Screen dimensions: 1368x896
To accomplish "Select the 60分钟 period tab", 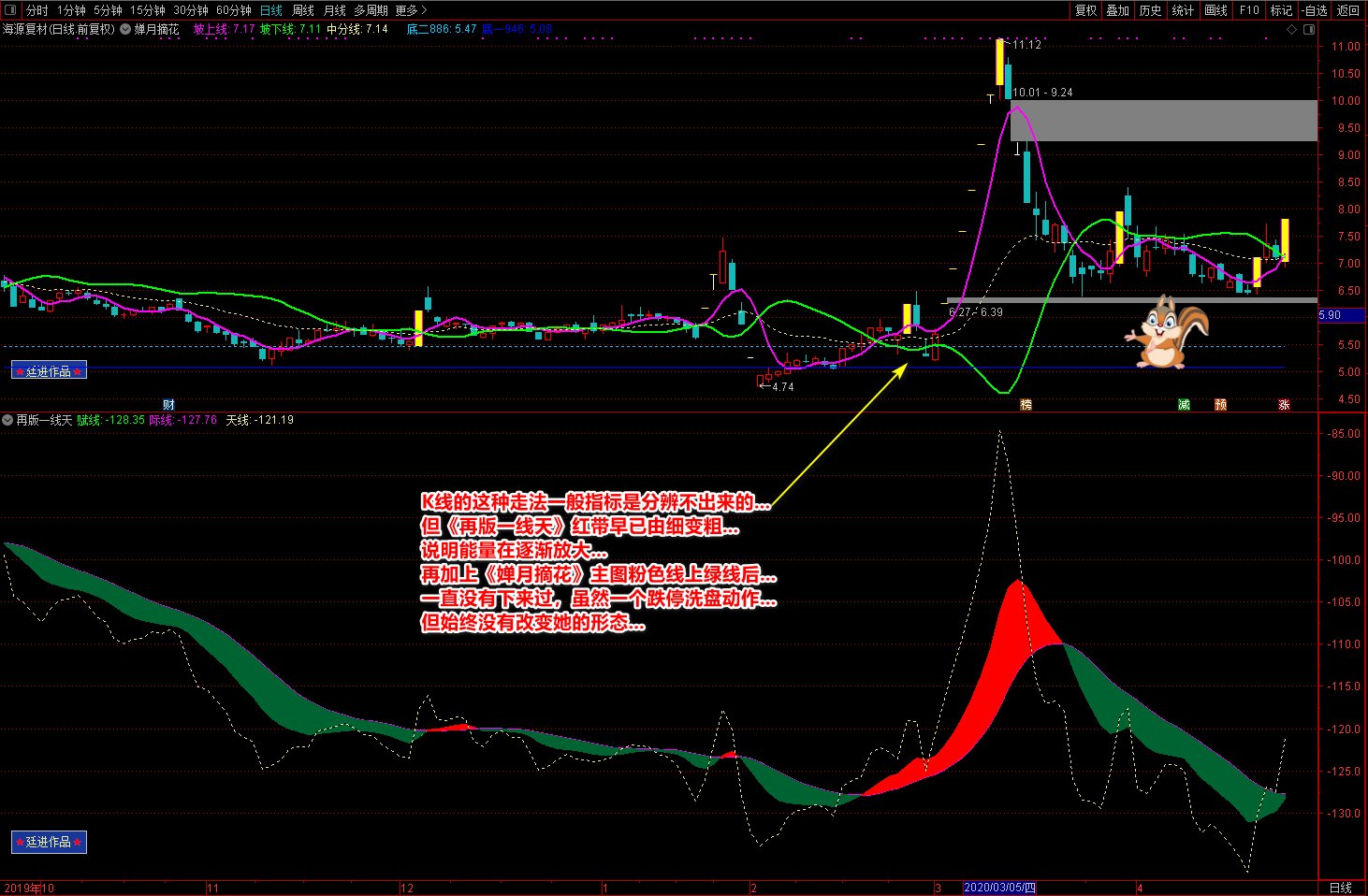I will click(x=233, y=10).
